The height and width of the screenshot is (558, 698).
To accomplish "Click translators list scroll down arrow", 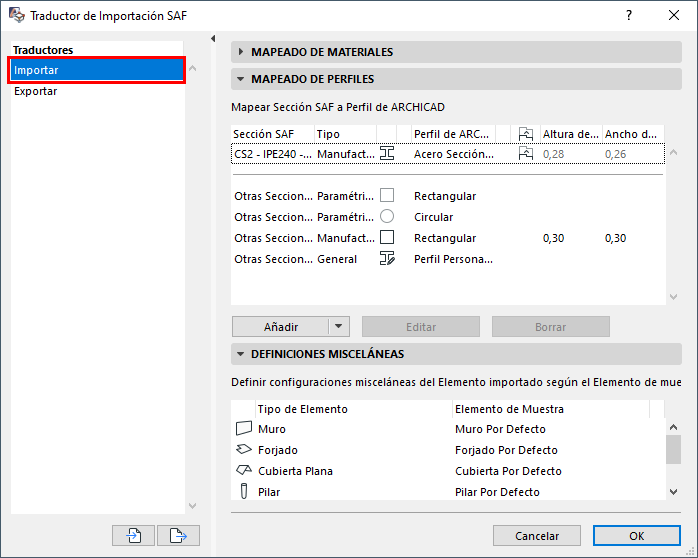I will (x=193, y=505).
